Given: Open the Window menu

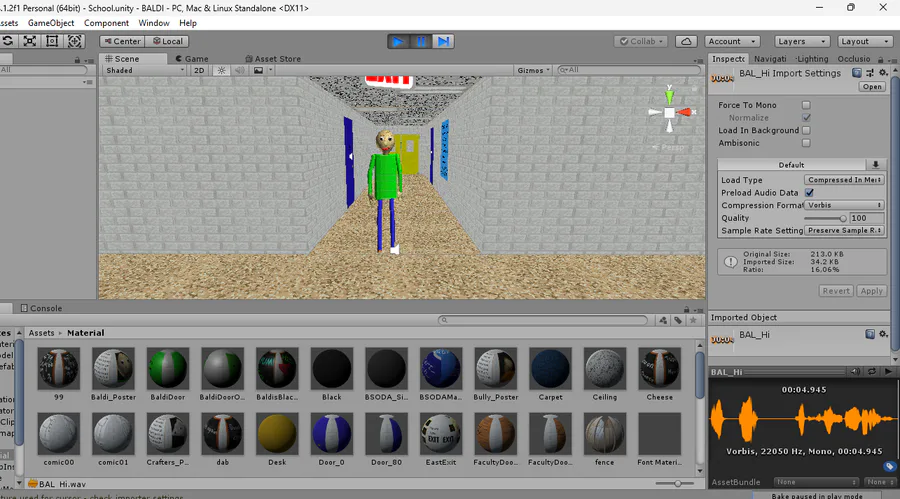Looking at the screenshot, I should [x=154, y=23].
